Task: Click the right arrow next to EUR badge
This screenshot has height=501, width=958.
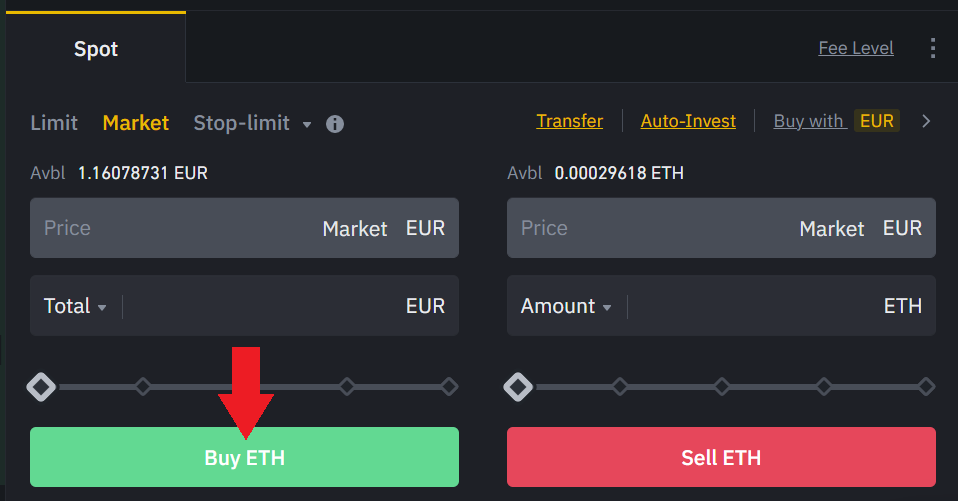Action: [926, 121]
